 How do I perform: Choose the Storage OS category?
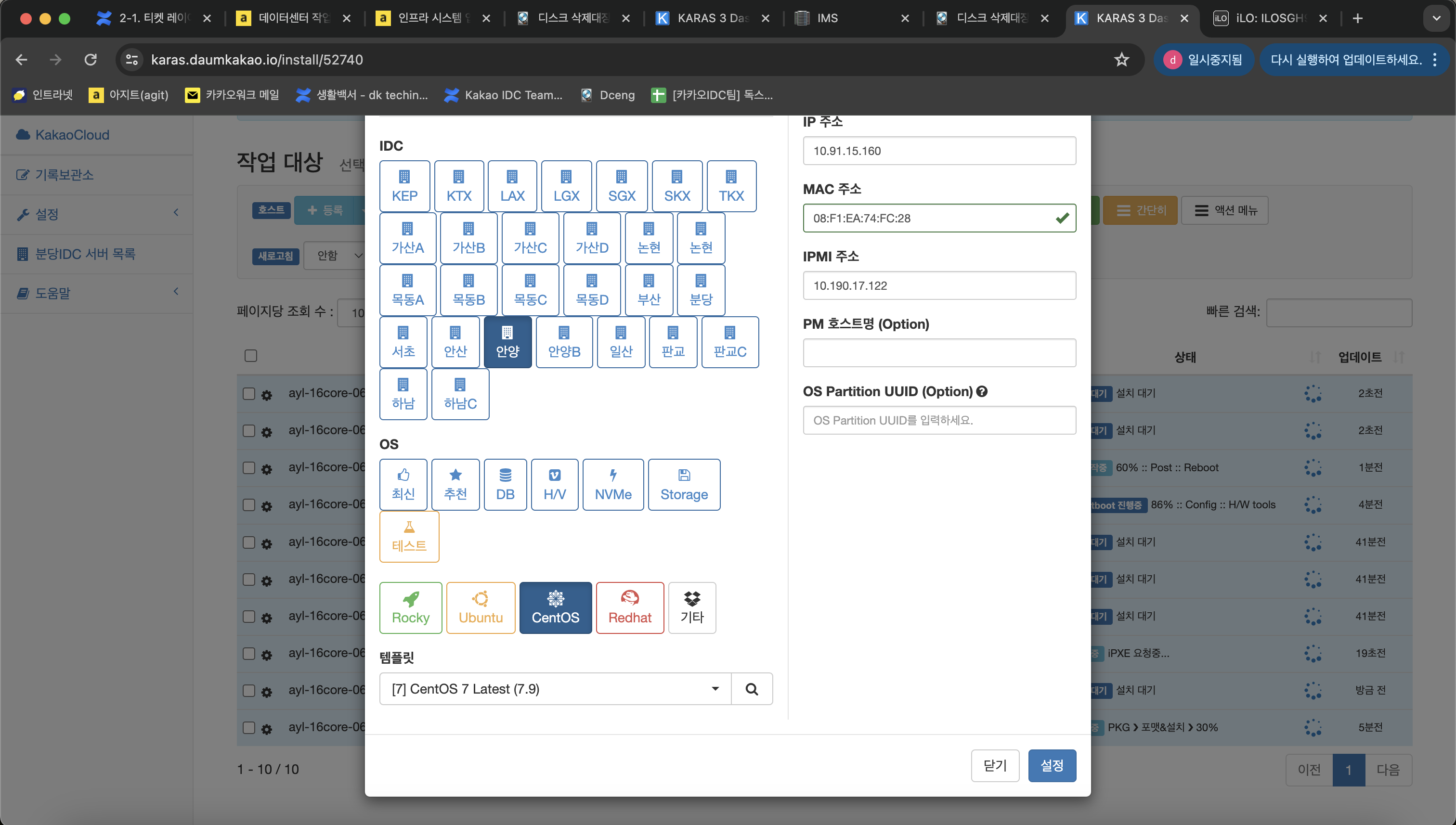(x=684, y=485)
